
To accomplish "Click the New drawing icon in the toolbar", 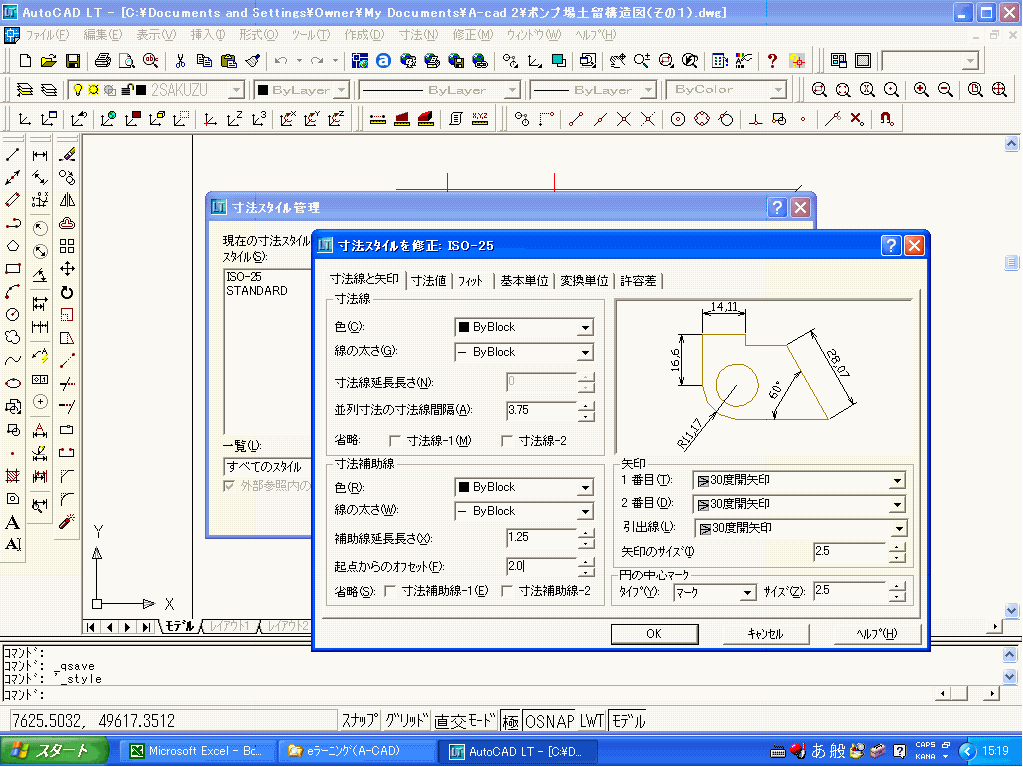I will [x=25, y=61].
